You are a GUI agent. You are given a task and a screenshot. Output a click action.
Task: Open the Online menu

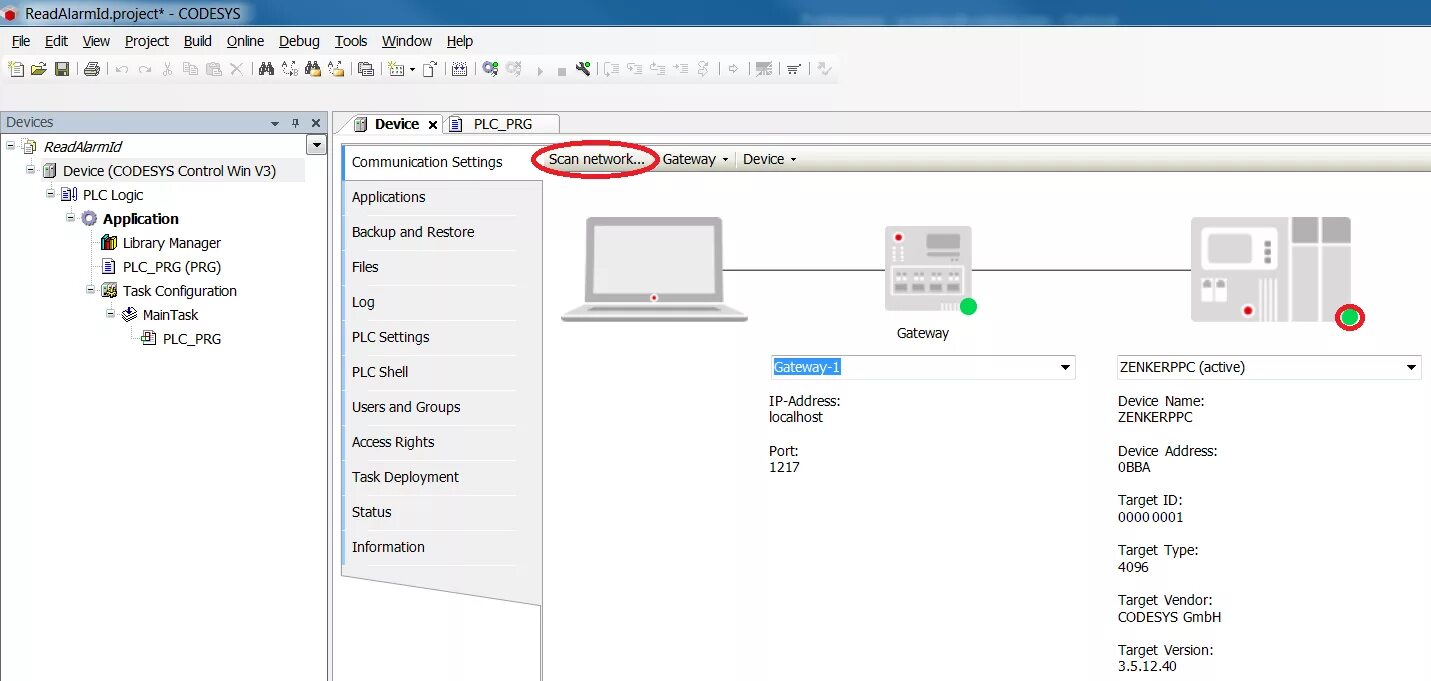245,41
